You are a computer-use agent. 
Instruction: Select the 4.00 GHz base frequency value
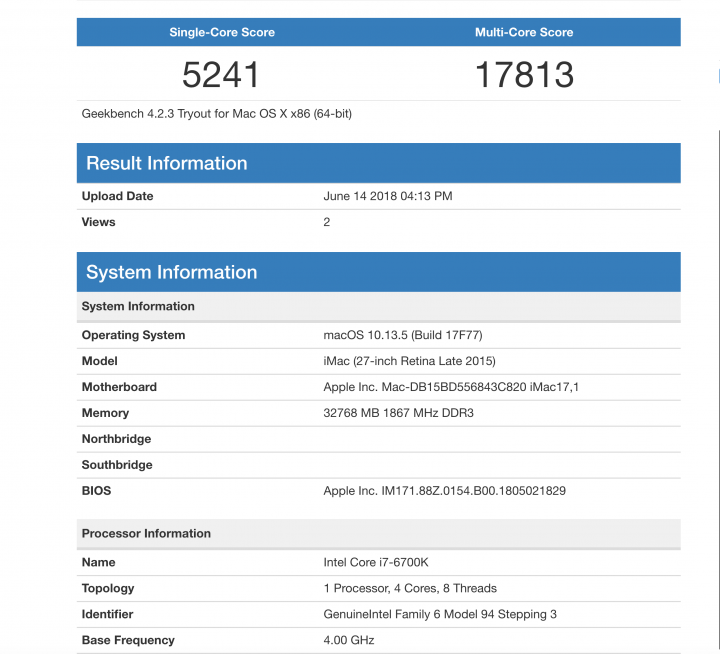[x=349, y=640]
